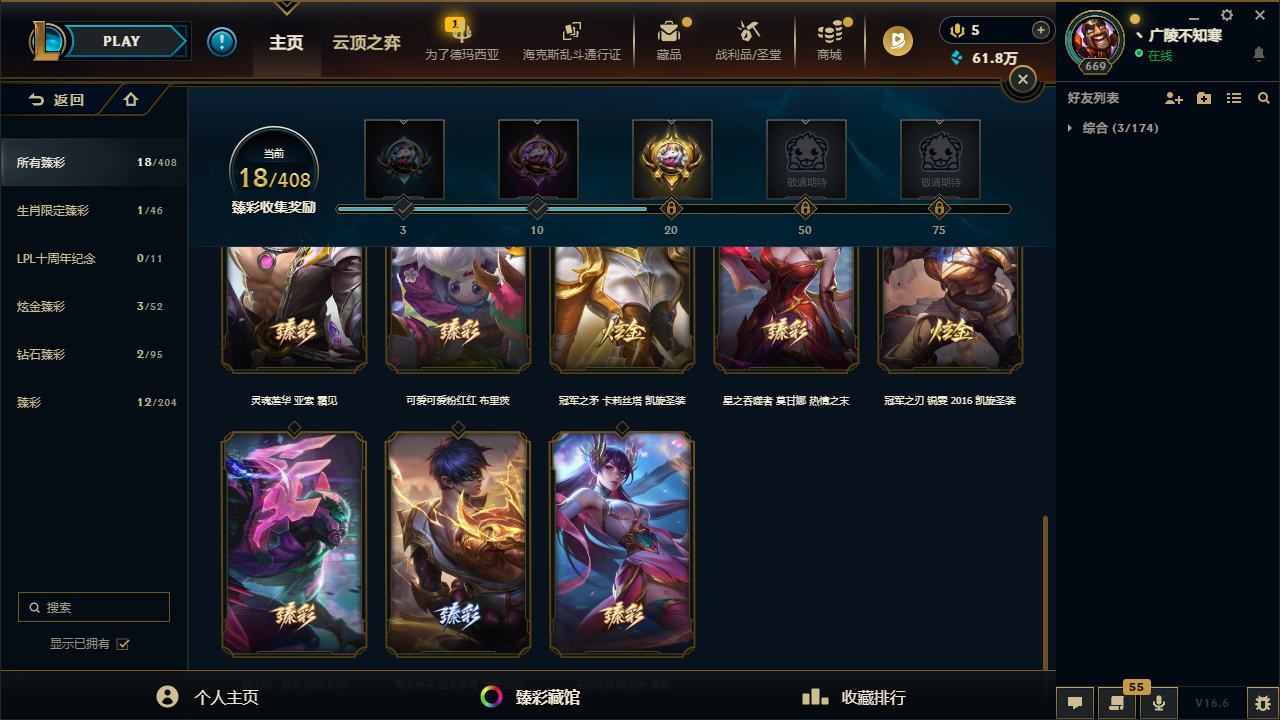Open the add friend icon
The image size is (1280, 720).
1174,98
